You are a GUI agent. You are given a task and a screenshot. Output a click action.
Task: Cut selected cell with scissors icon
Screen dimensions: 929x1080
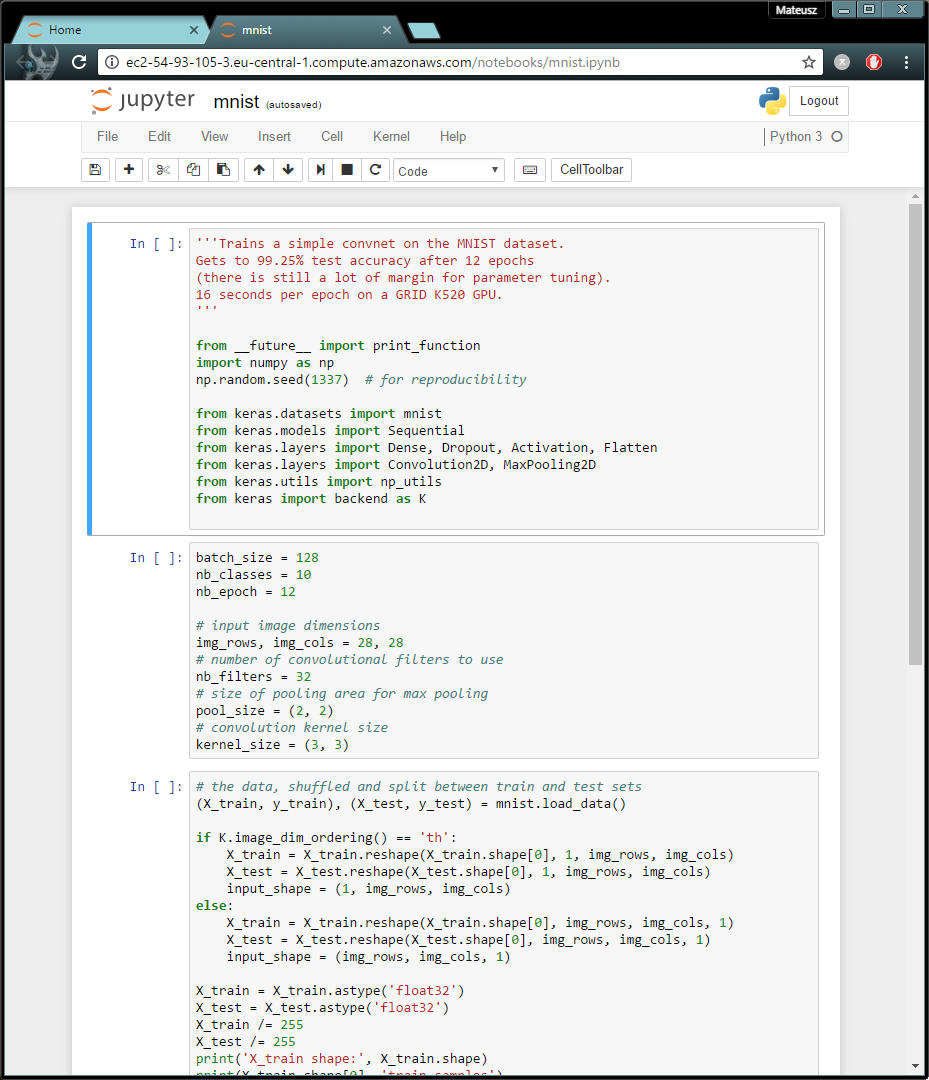(164, 170)
